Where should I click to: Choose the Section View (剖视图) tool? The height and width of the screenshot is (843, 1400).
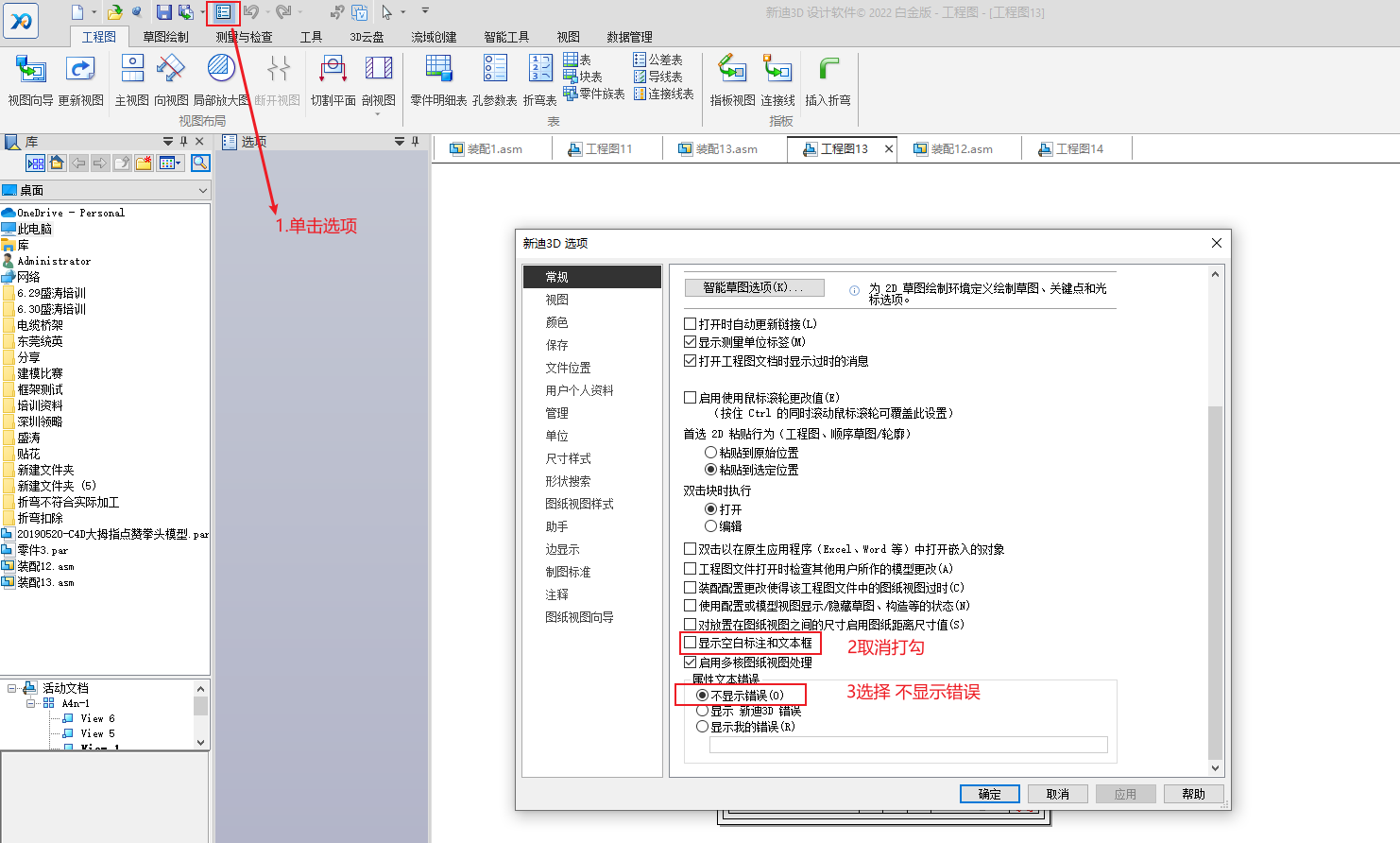(x=378, y=80)
